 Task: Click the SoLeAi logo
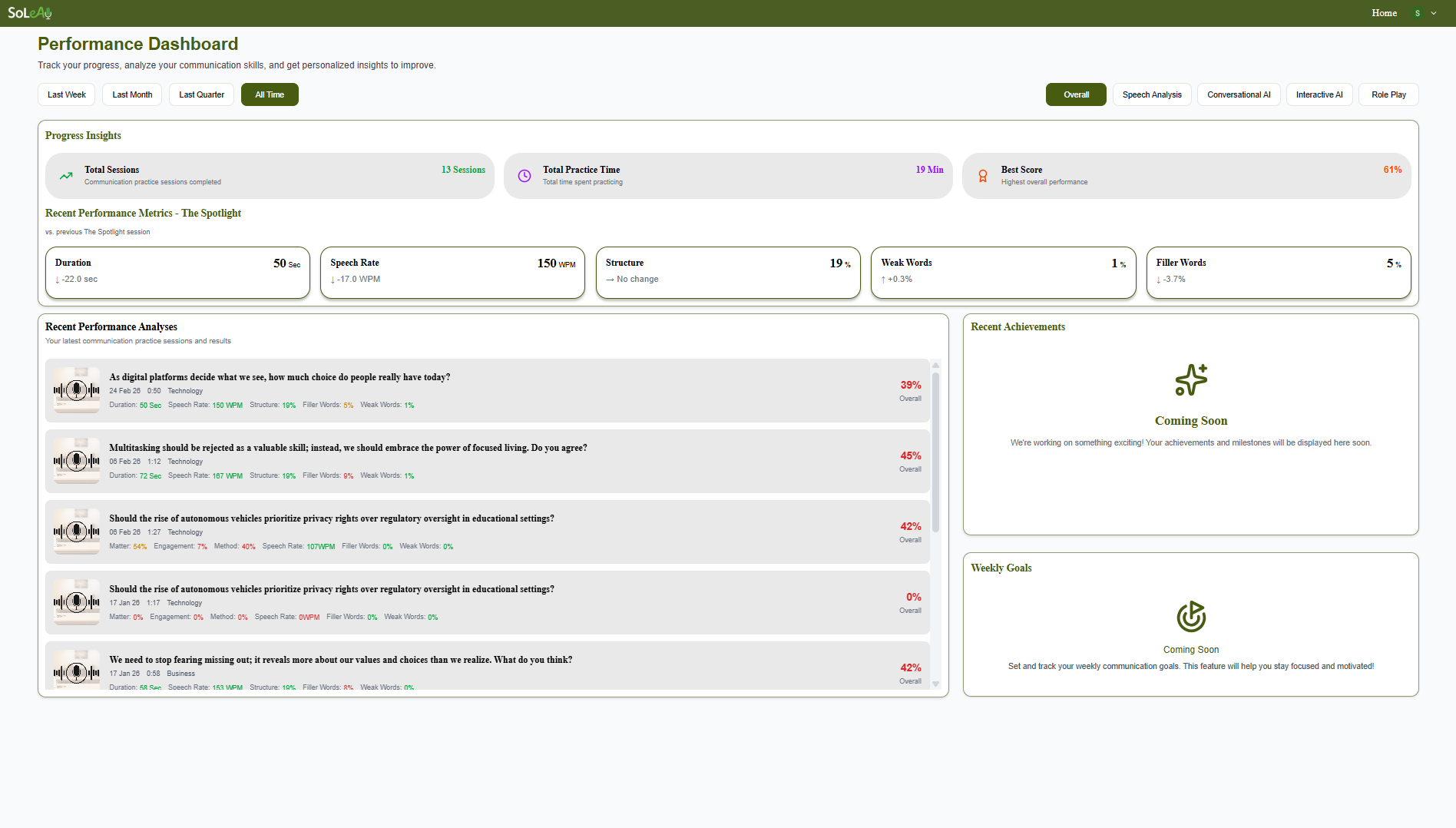[29, 12]
